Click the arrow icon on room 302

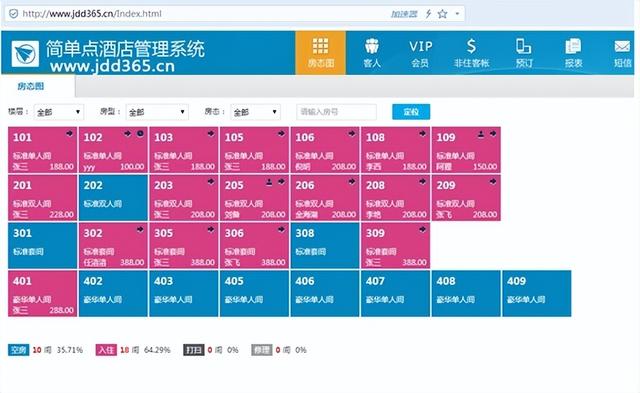pyautogui.click(x=140, y=229)
